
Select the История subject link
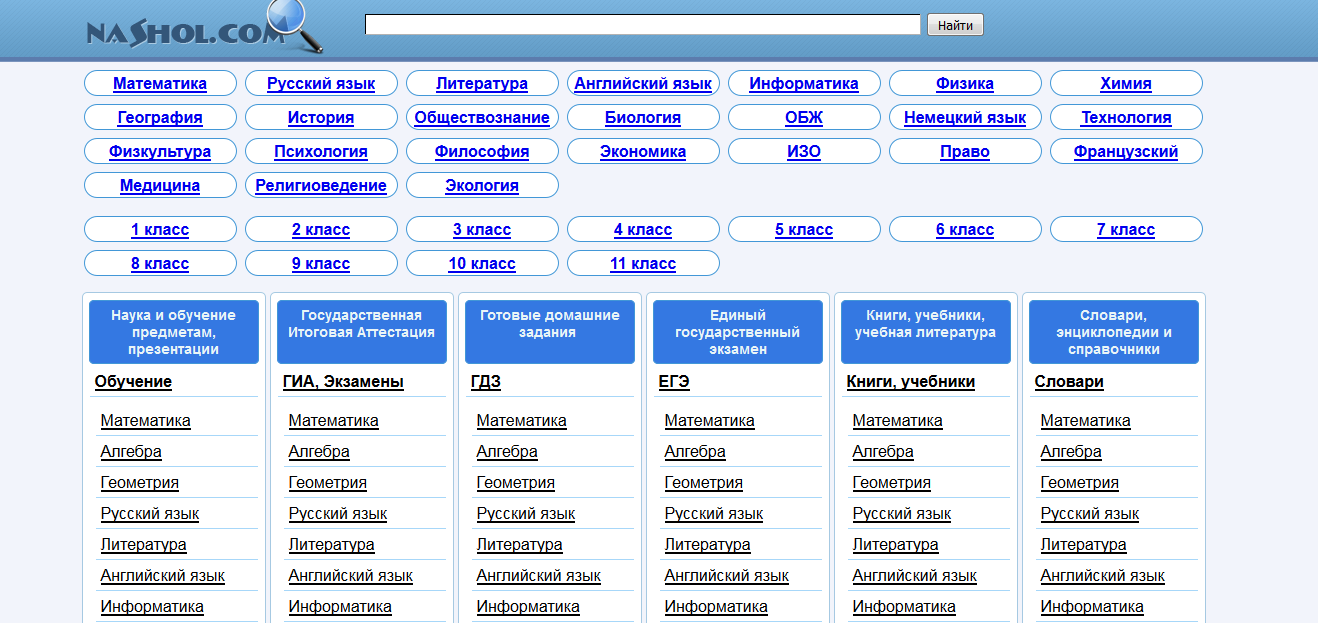click(321, 118)
